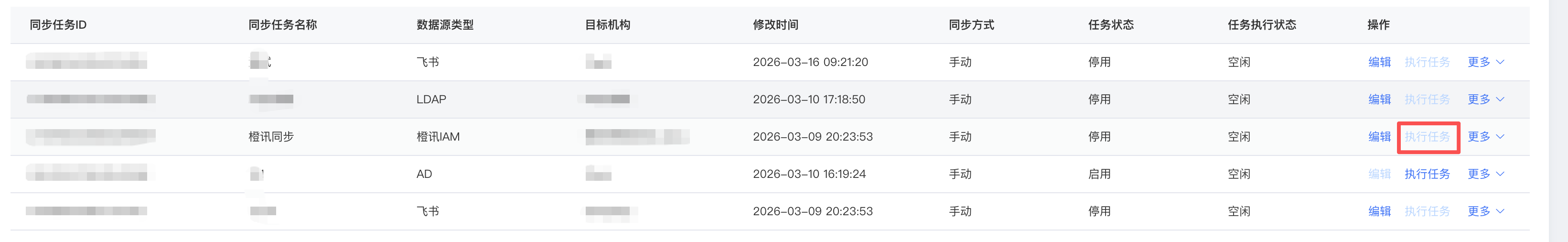Open 更多 menu for the LDAP task
1568x242 pixels.
pos(1485,99)
